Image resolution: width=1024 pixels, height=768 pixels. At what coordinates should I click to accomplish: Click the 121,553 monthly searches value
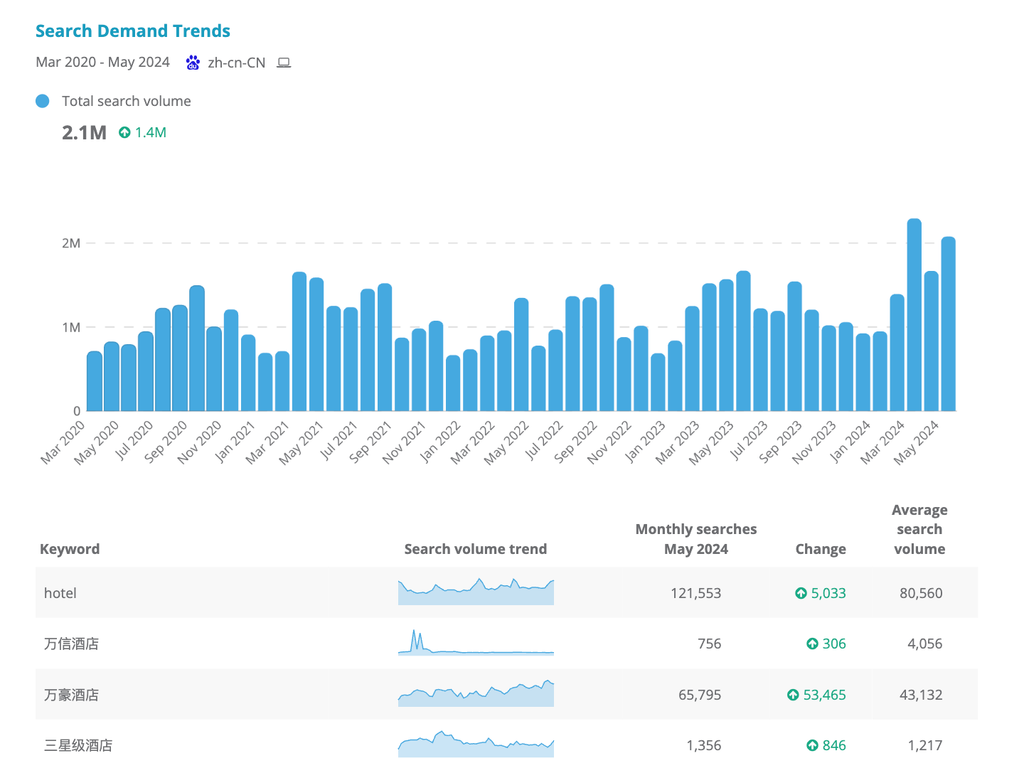pos(696,593)
